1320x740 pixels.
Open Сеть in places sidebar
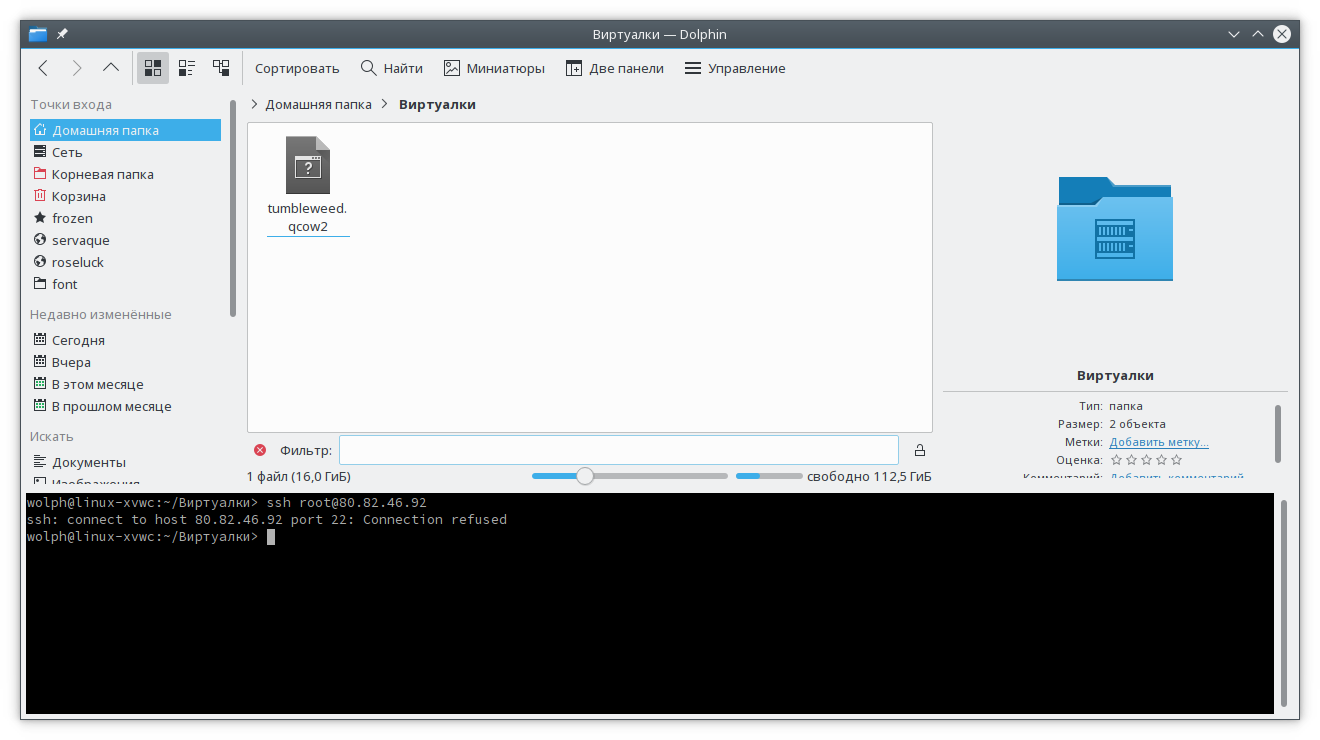coord(125,152)
